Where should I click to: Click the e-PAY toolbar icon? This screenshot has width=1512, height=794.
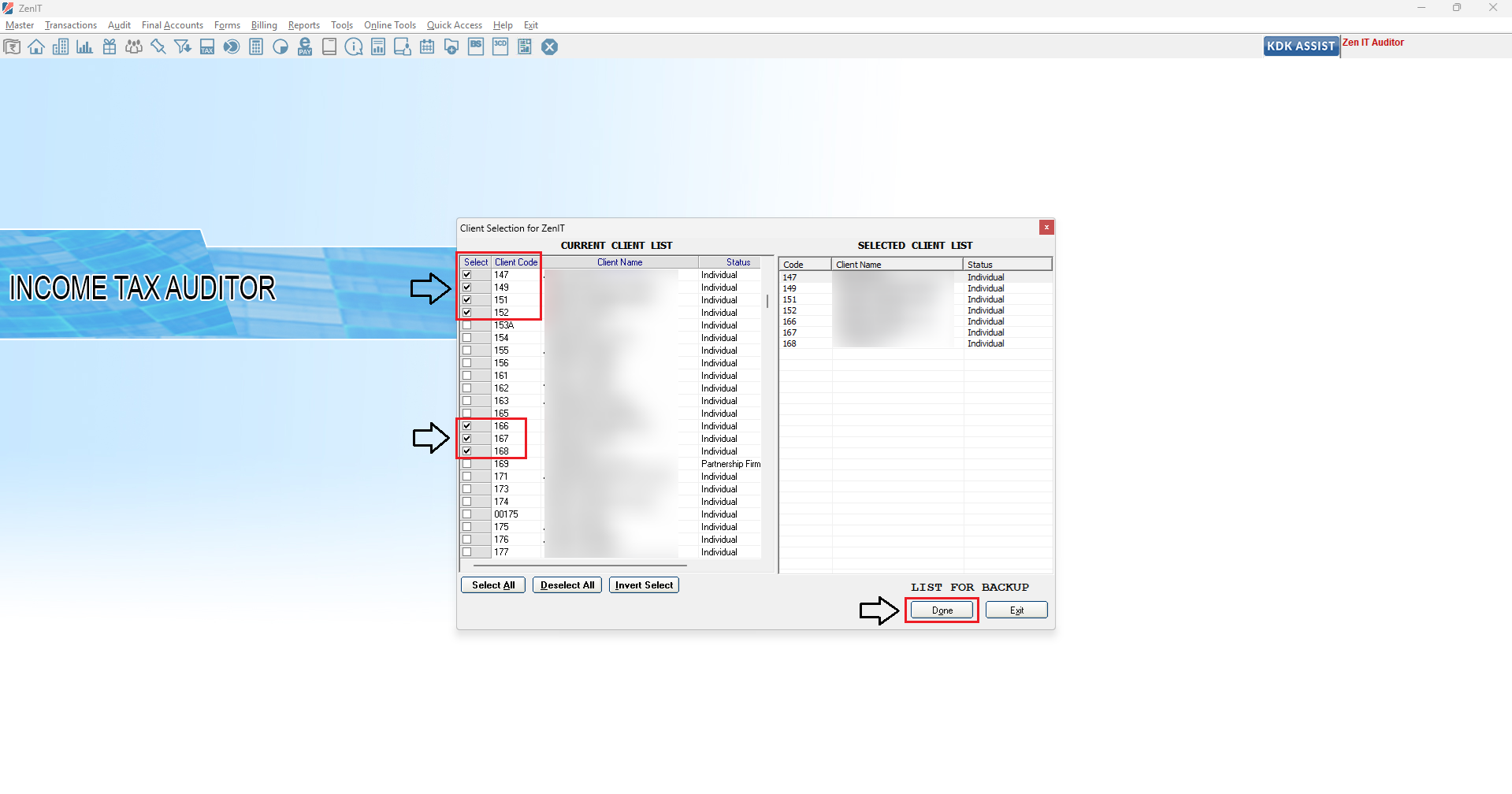[305, 47]
